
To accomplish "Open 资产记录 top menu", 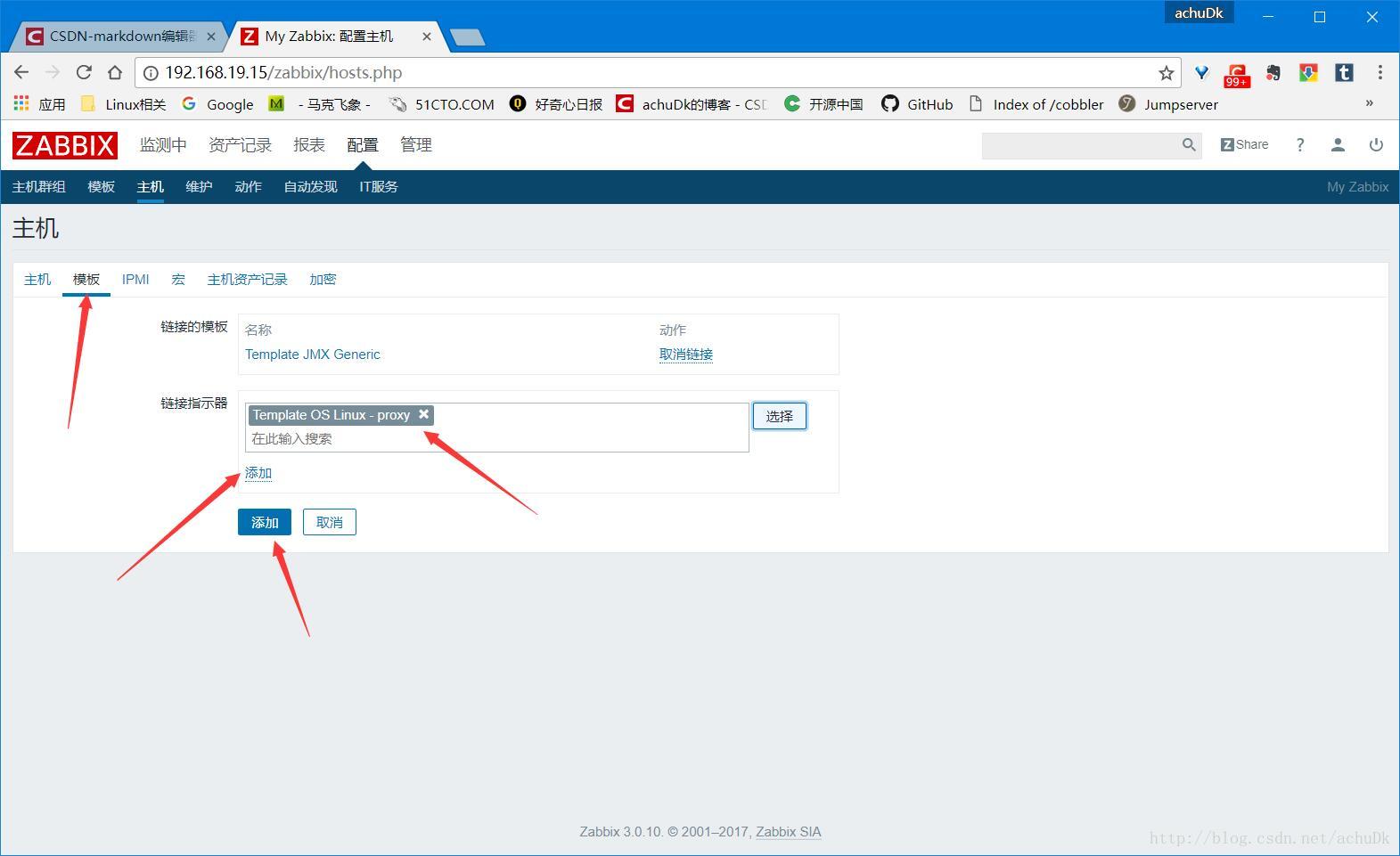I will (x=240, y=145).
